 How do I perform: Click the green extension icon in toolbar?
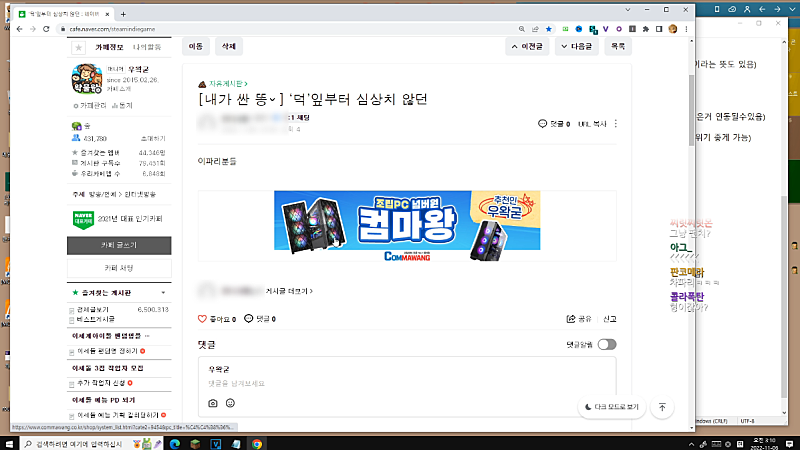(565, 29)
